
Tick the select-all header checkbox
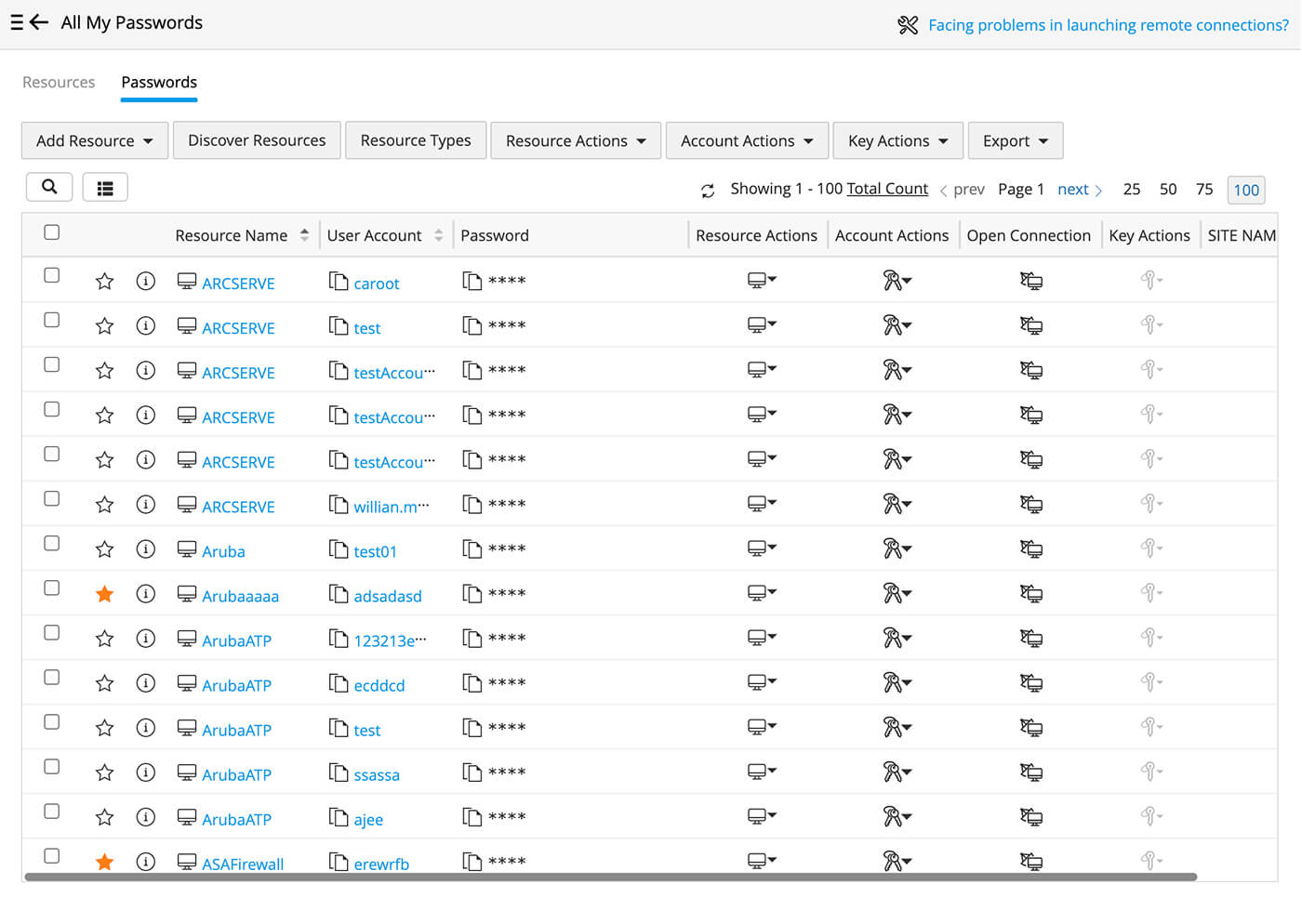[x=52, y=232]
